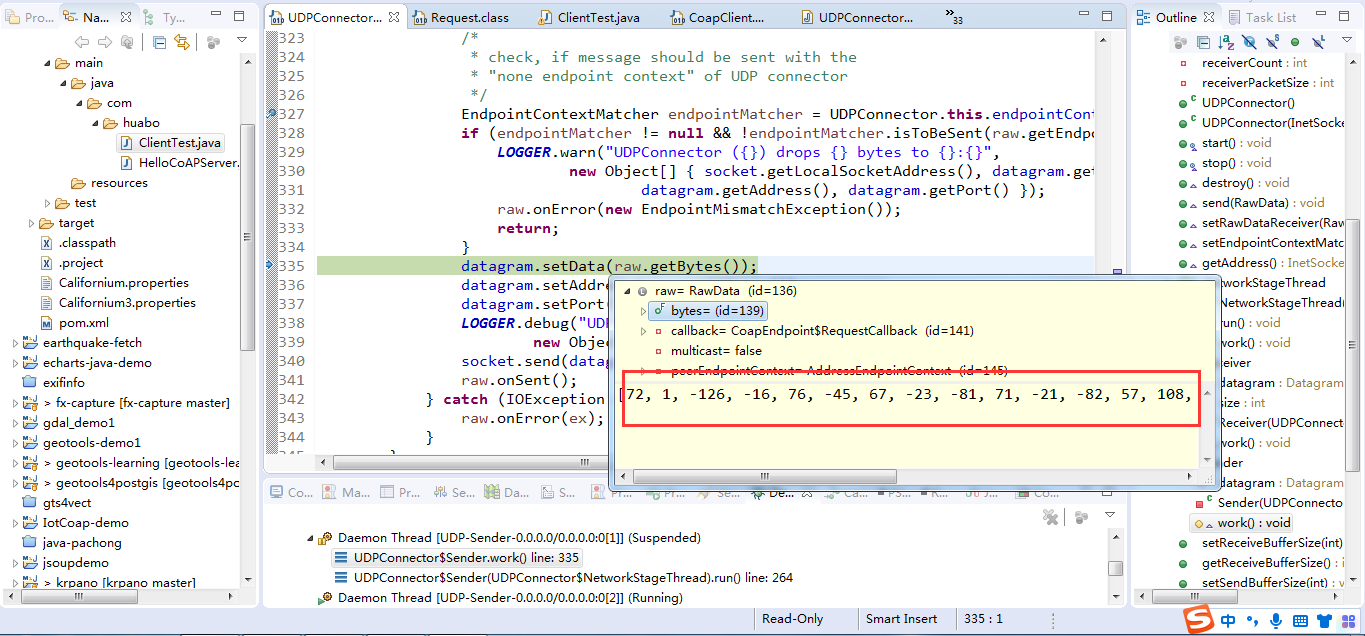Click breakpoint marker on line 335
The image size is (1365, 636).
pos(270,266)
